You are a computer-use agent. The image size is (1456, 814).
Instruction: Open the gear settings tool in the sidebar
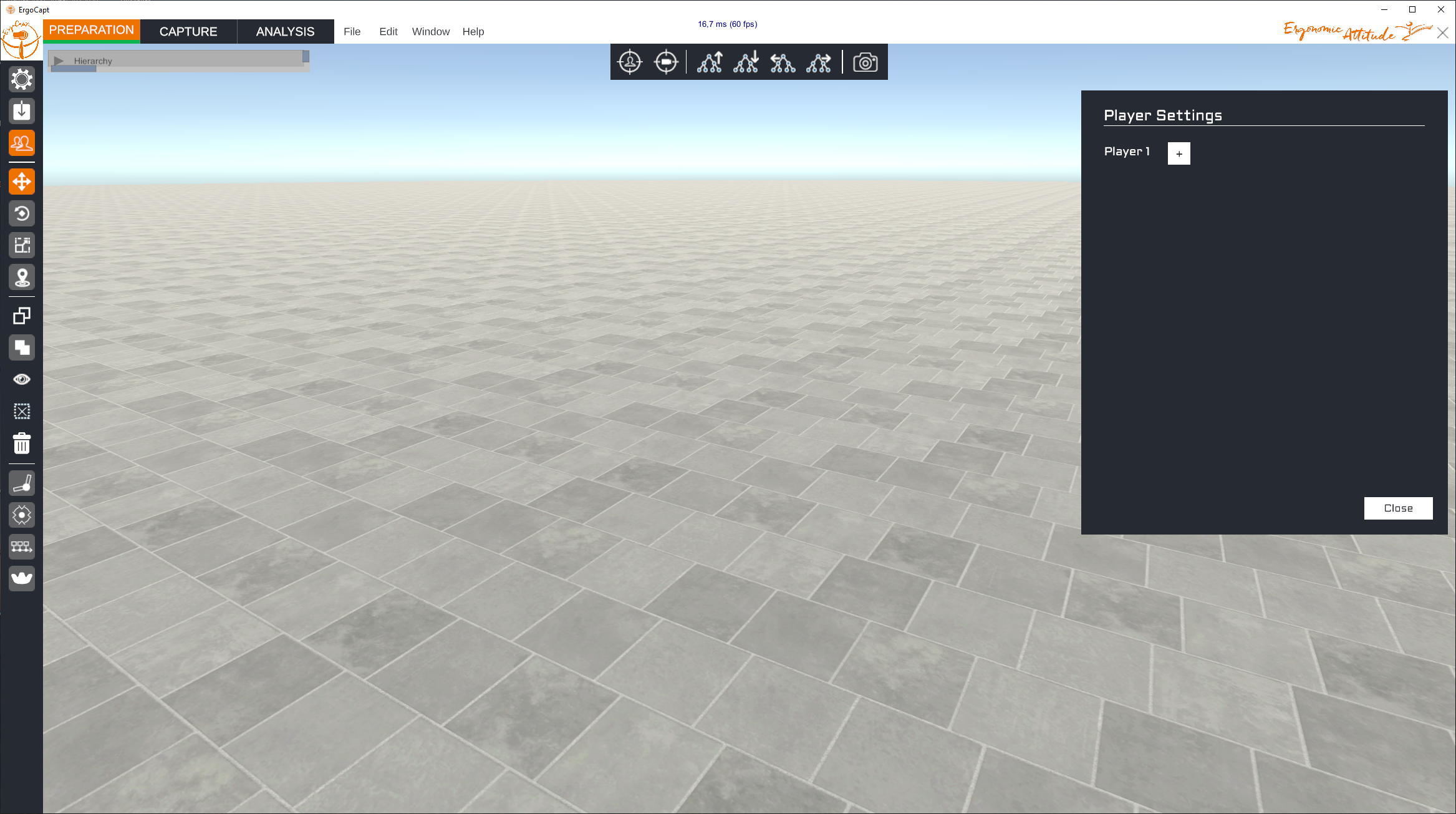pos(22,79)
